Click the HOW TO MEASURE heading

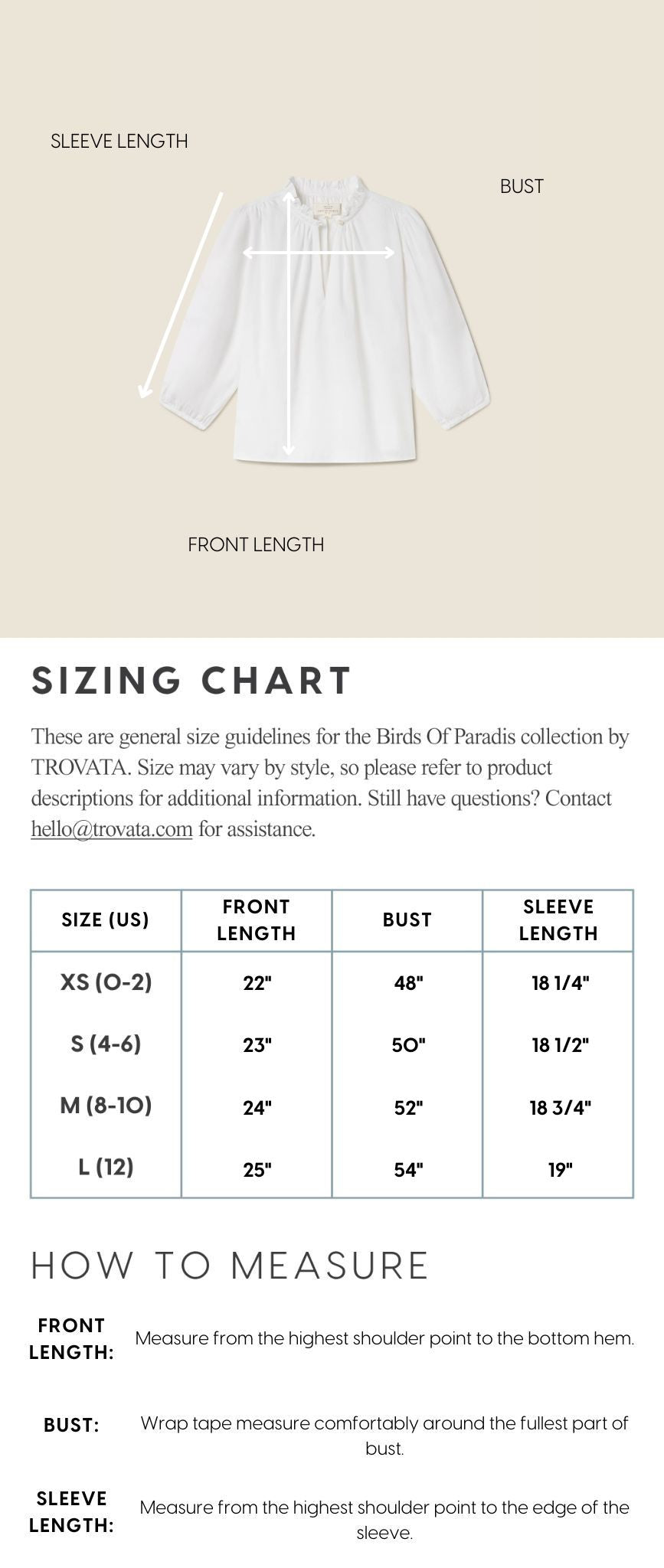pos(229,1265)
